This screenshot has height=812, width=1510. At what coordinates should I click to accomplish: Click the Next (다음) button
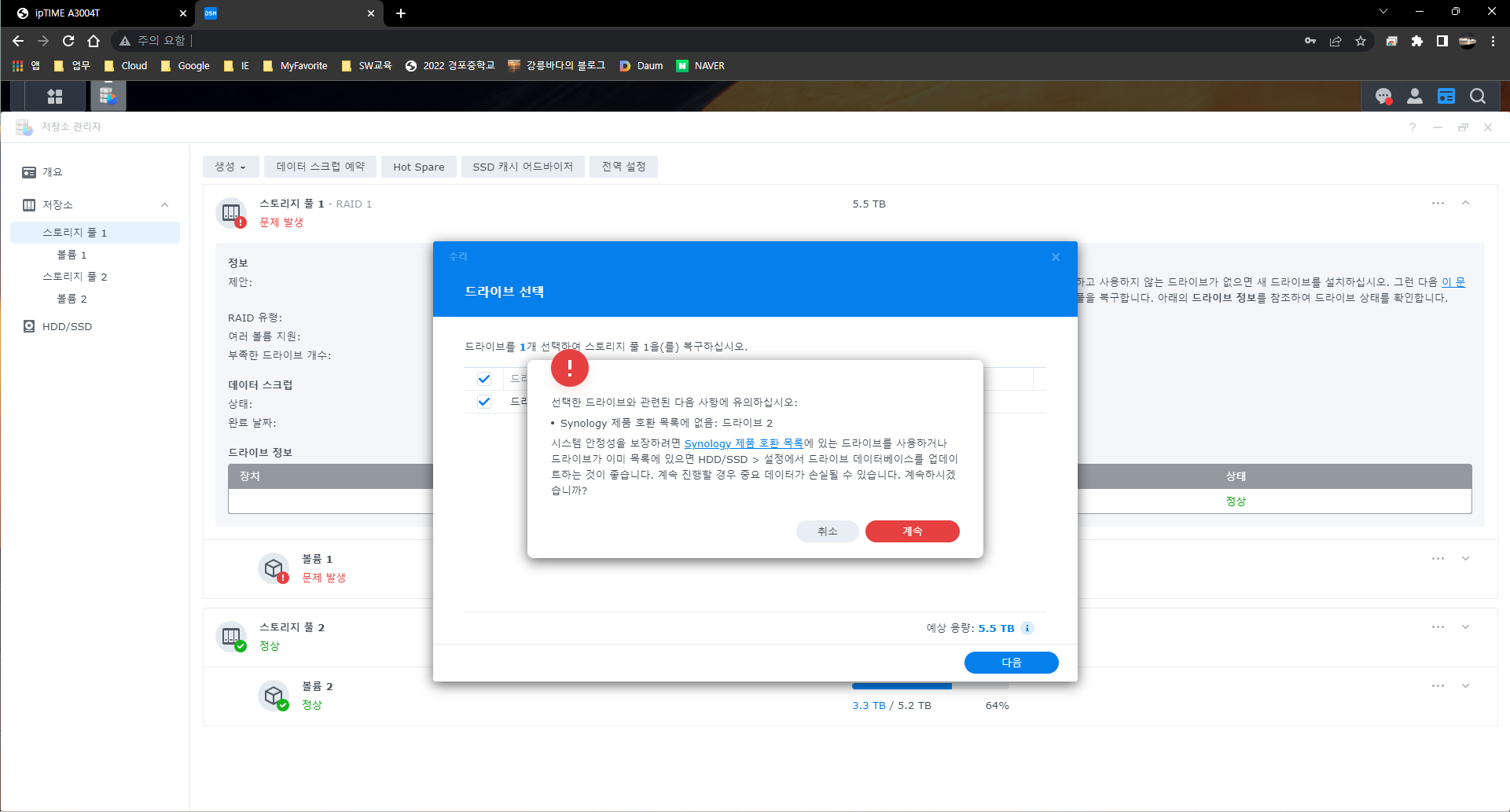coord(1011,663)
